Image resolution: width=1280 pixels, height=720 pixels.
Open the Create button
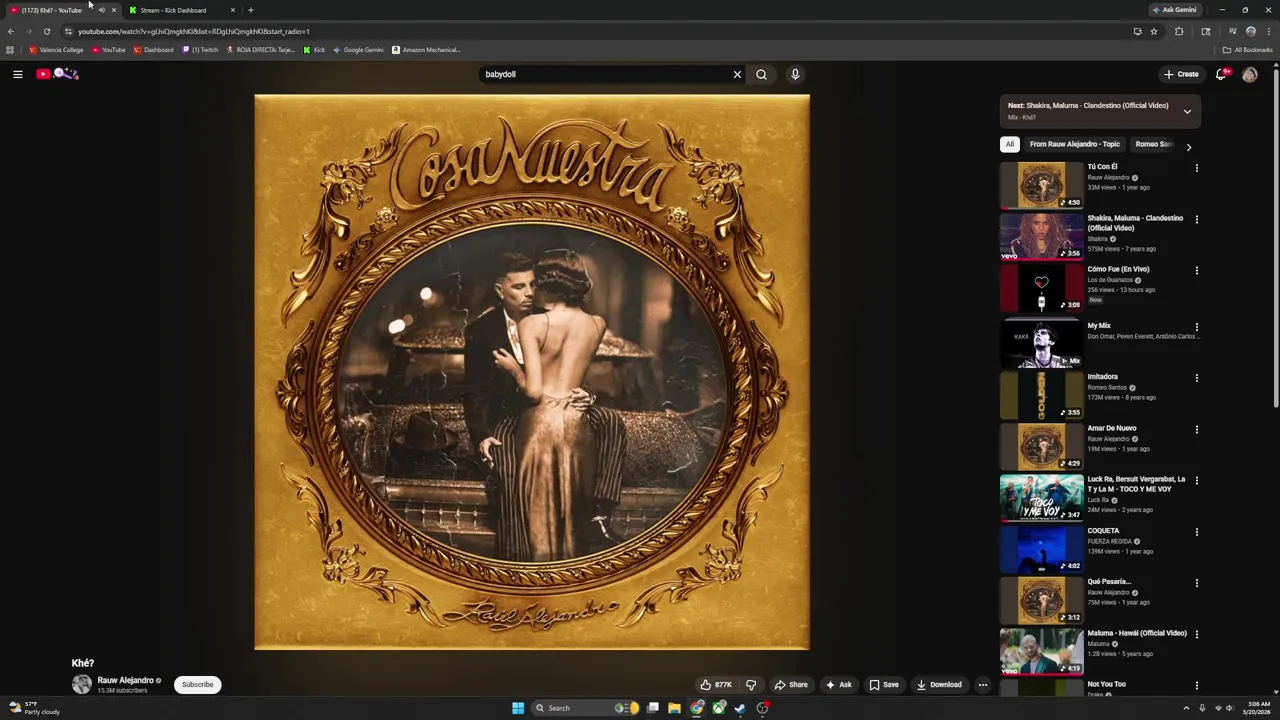[1181, 74]
